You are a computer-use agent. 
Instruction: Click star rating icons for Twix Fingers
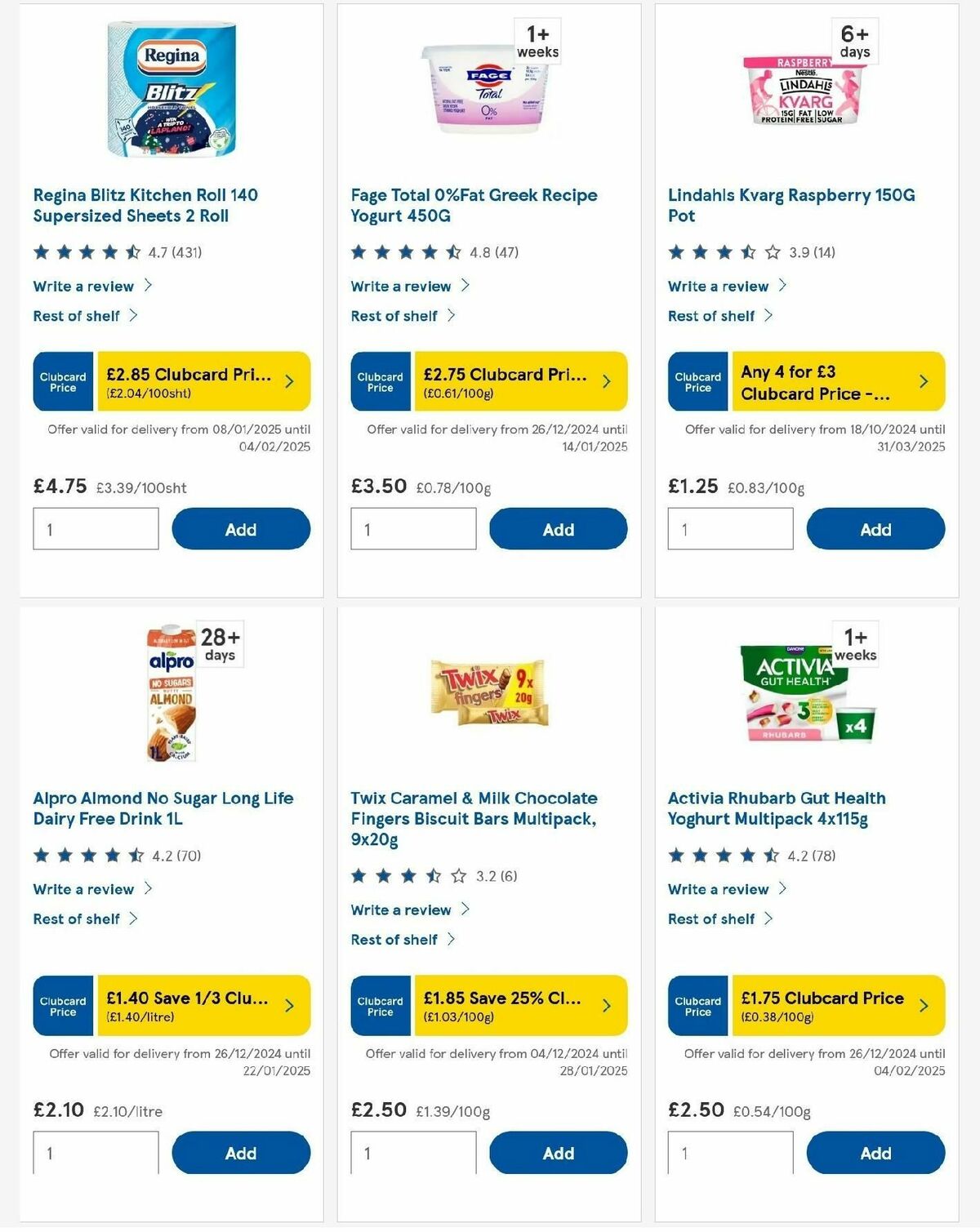(x=404, y=877)
